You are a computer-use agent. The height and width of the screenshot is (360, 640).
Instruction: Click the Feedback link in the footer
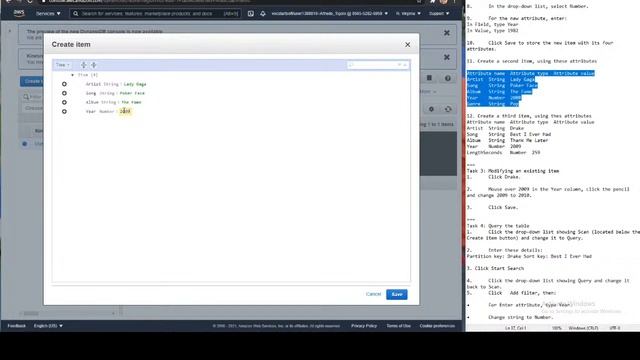coord(17,326)
